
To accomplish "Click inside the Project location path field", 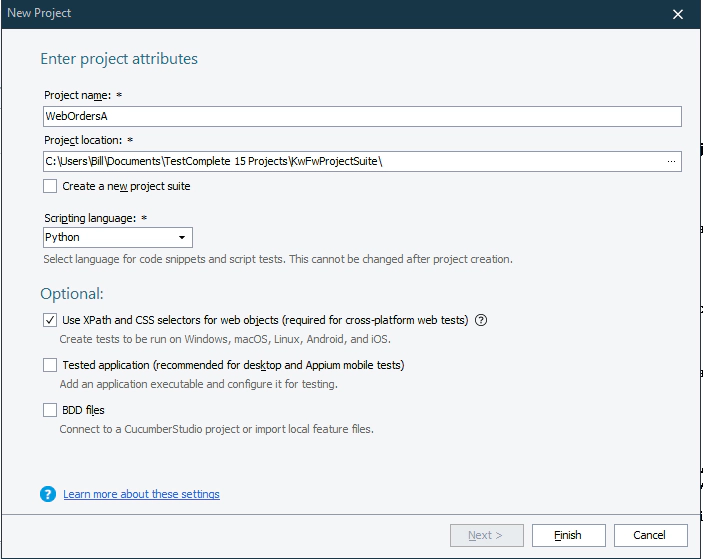I will pos(350,161).
